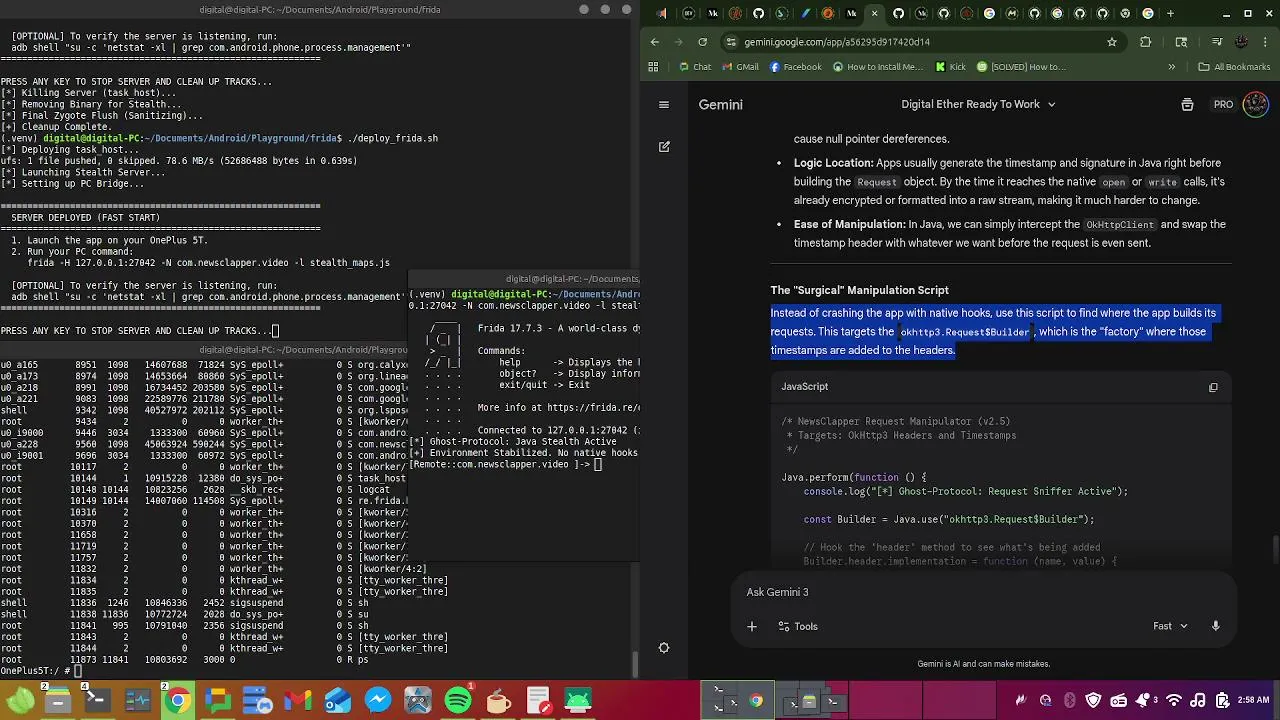This screenshot has height=720, width=1280.
Task: Open Gemini settings gear icon
Action: click(x=663, y=648)
